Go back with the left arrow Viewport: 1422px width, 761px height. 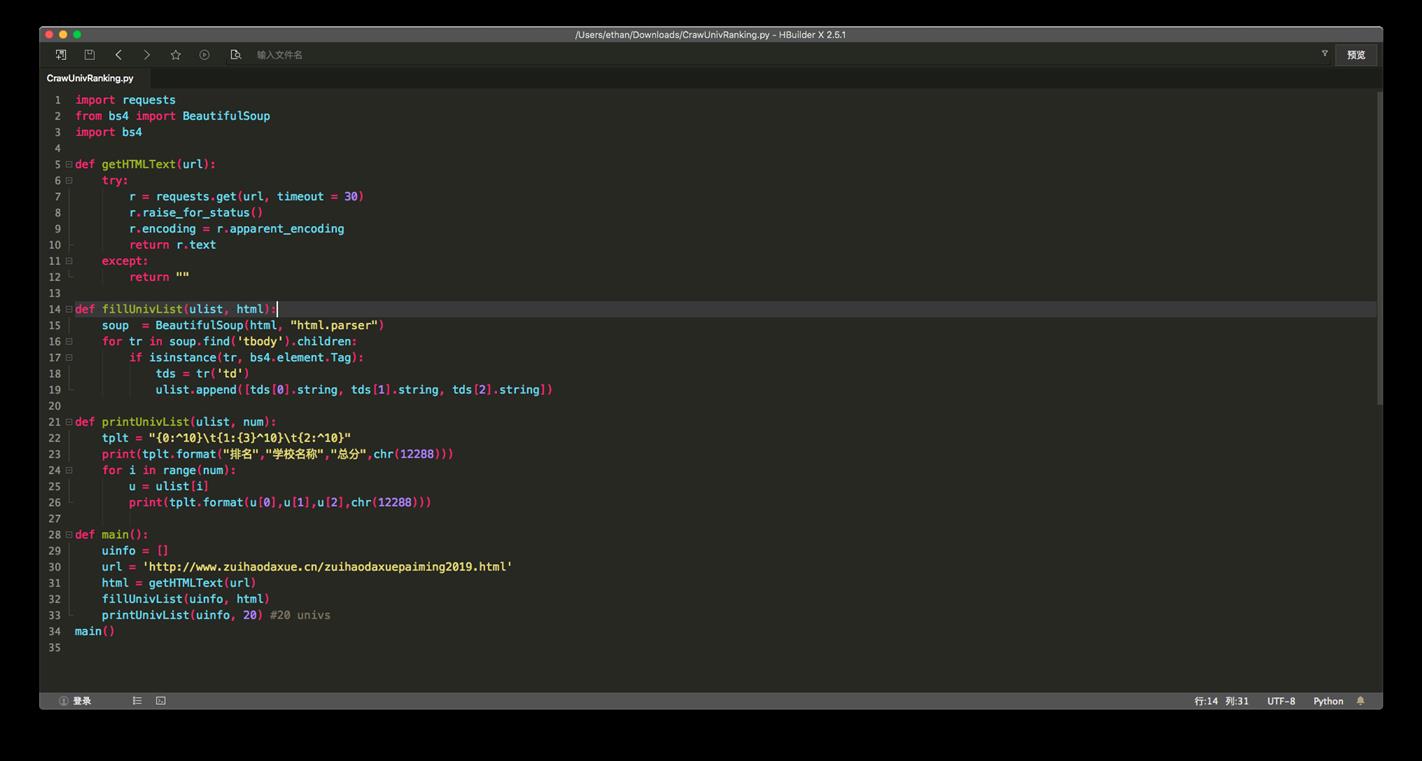coord(118,55)
